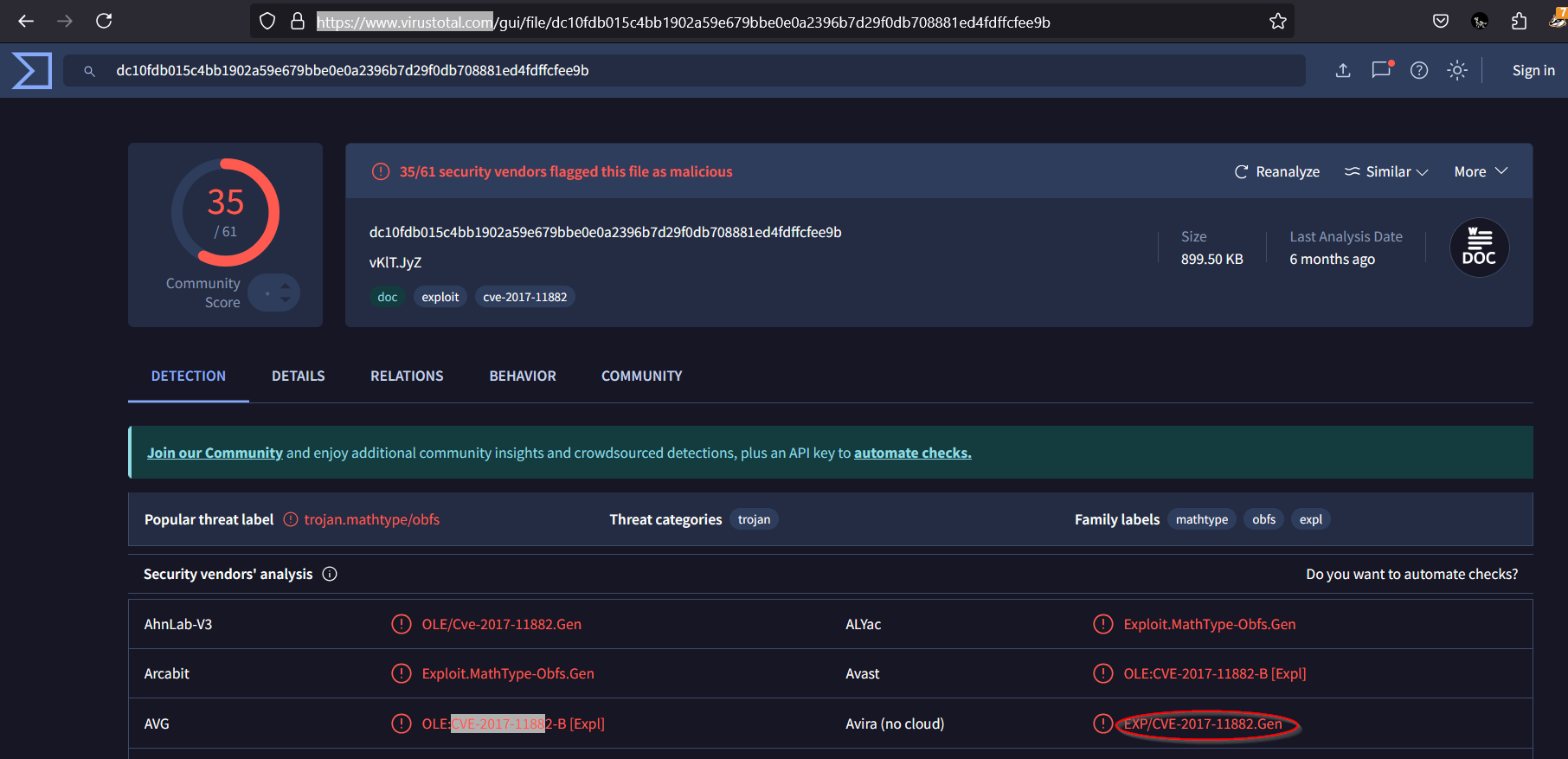Bookmark this page with the star
This screenshot has width=1568, height=759.
(x=1278, y=21)
